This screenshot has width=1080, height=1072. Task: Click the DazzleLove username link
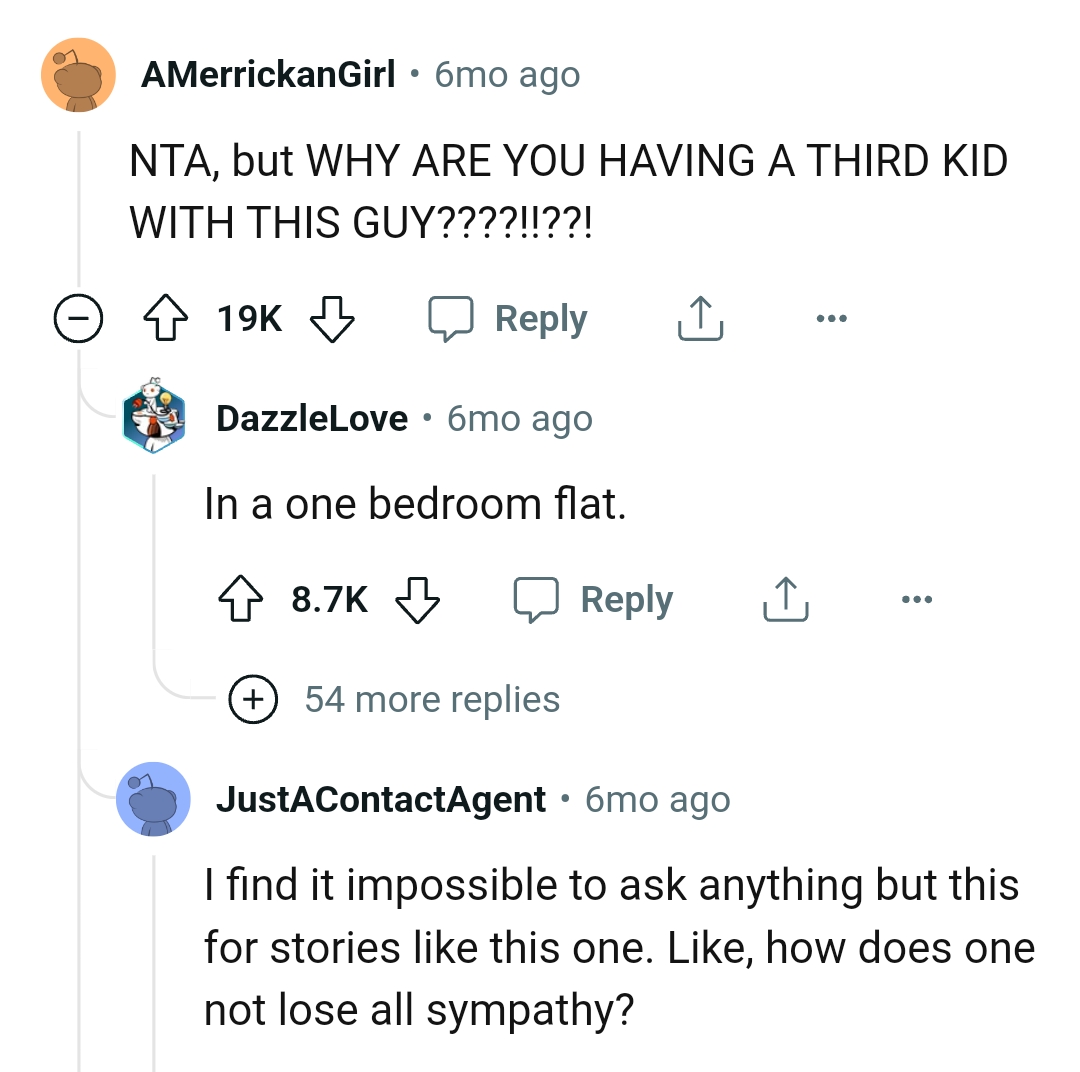pos(311,418)
